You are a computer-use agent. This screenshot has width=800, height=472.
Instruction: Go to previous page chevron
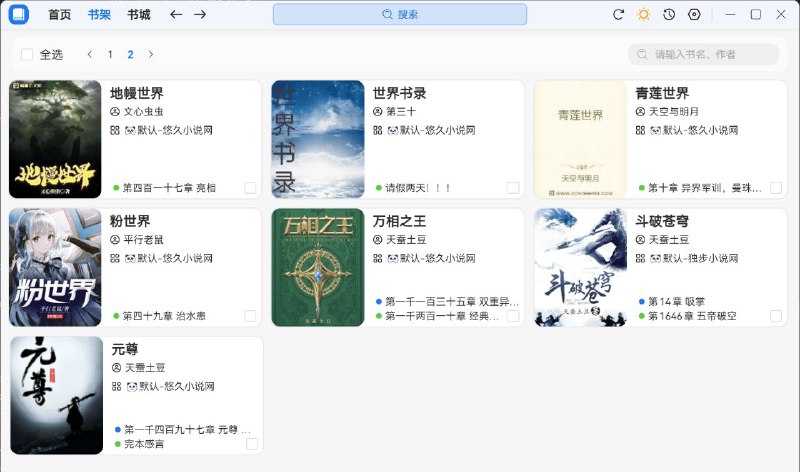(90, 54)
